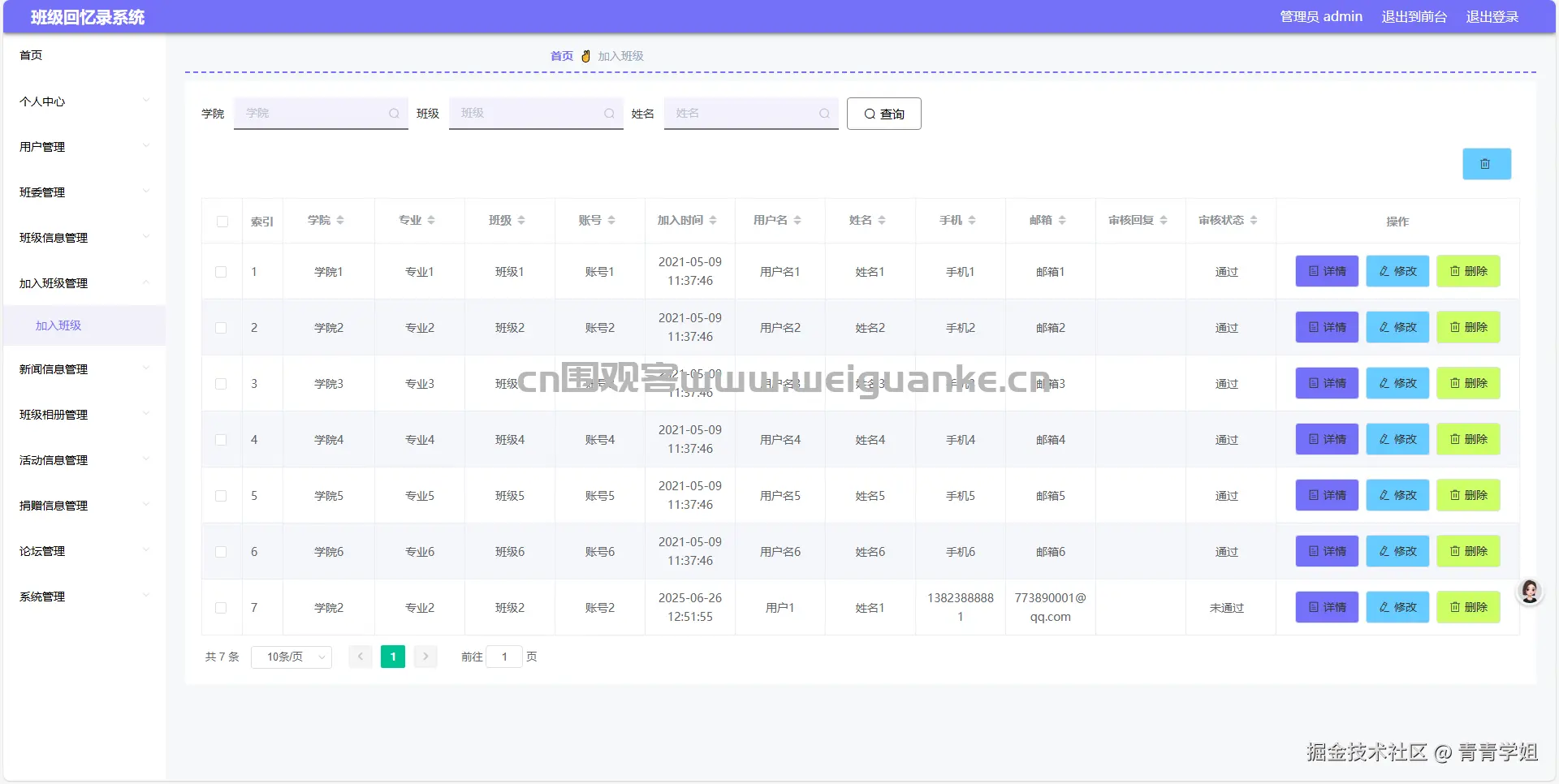Click 修改 for row 4 (用户名4)
Screen dimensions: 1559x784
[x=1397, y=439]
